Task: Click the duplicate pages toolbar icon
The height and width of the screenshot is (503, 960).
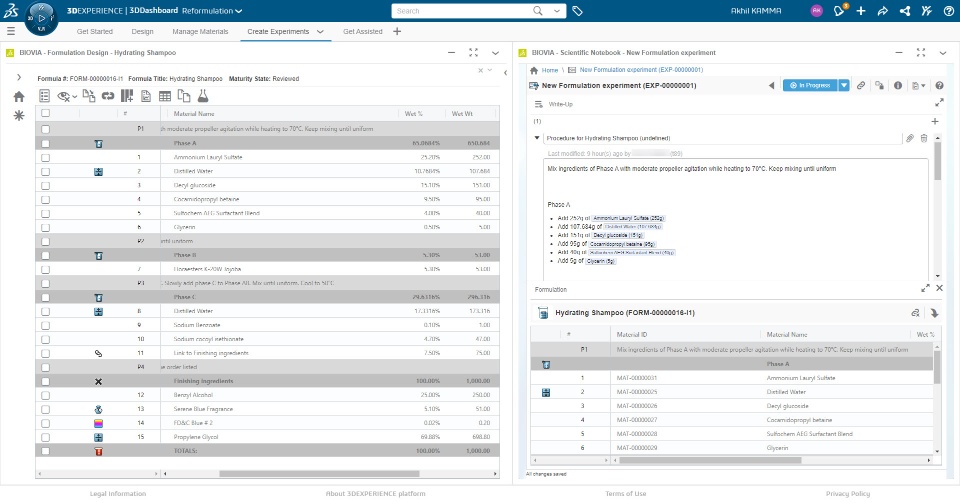Action: [x=184, y=95]
